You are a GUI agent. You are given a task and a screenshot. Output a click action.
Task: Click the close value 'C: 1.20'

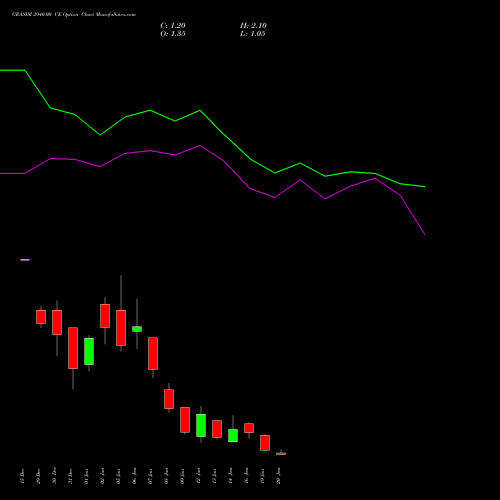pos(173,26)
